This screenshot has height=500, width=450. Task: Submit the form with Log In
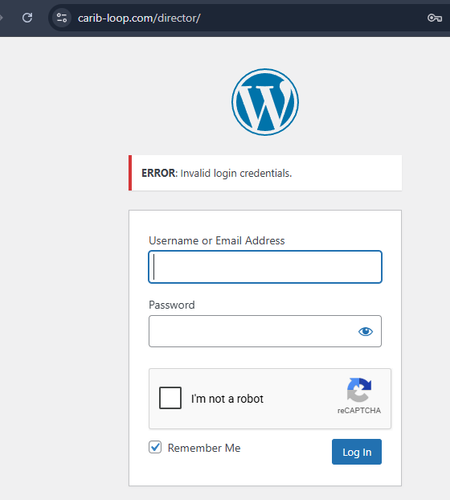pos(357,452)
